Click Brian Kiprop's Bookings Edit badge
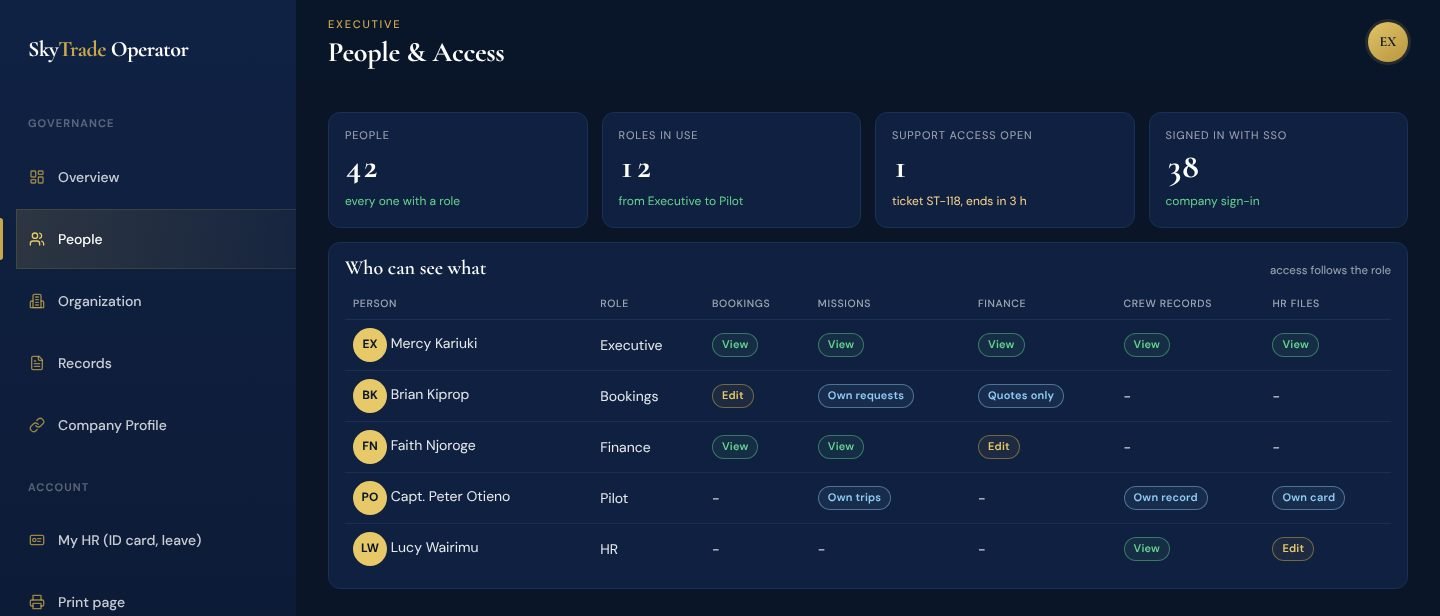This screenshot has width=1440, height=616. pos(733,395)
